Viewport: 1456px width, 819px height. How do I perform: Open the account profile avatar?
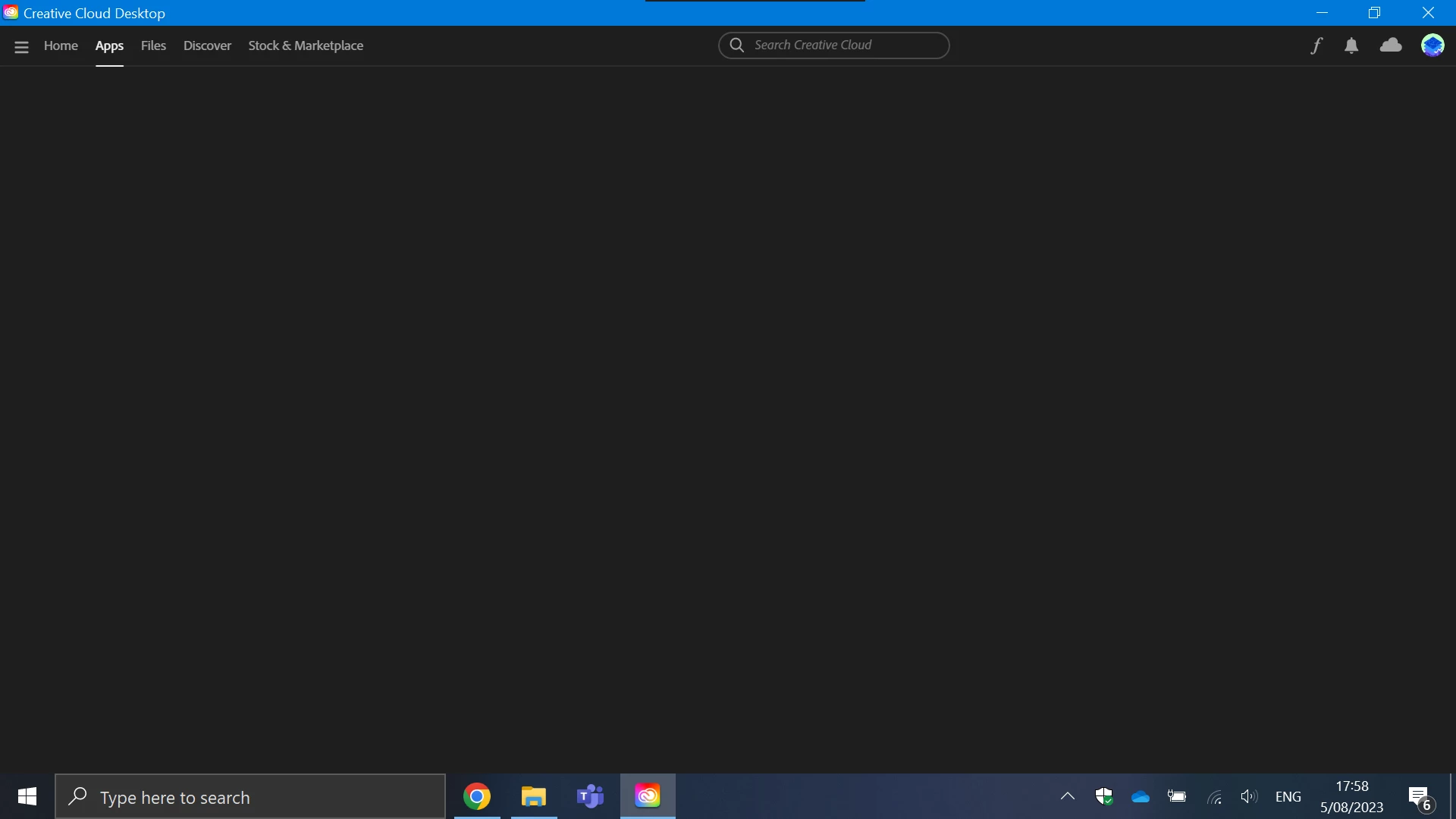pyautogui.click(x=1432, y=45)
